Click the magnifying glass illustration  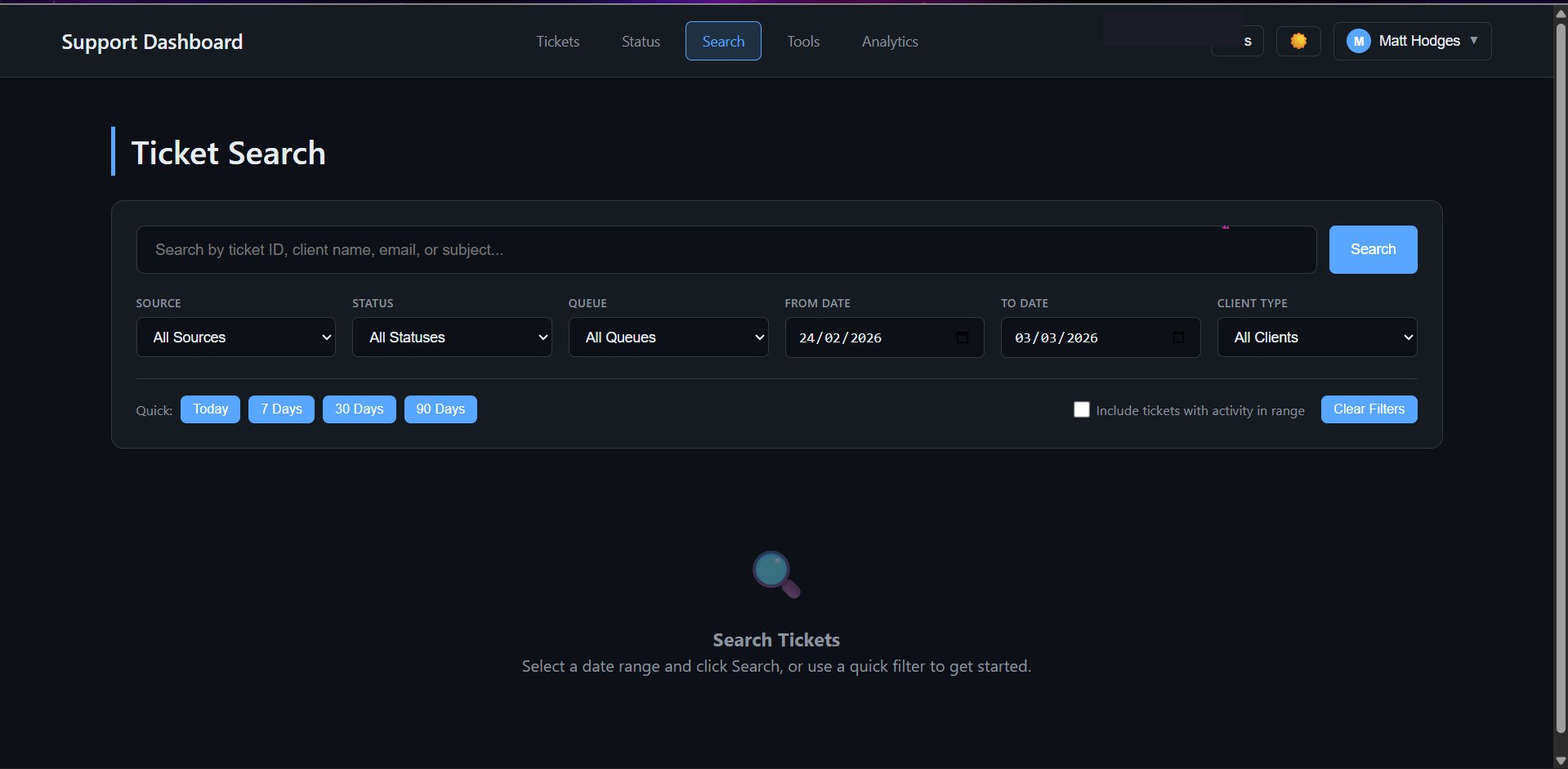[775, 575]
